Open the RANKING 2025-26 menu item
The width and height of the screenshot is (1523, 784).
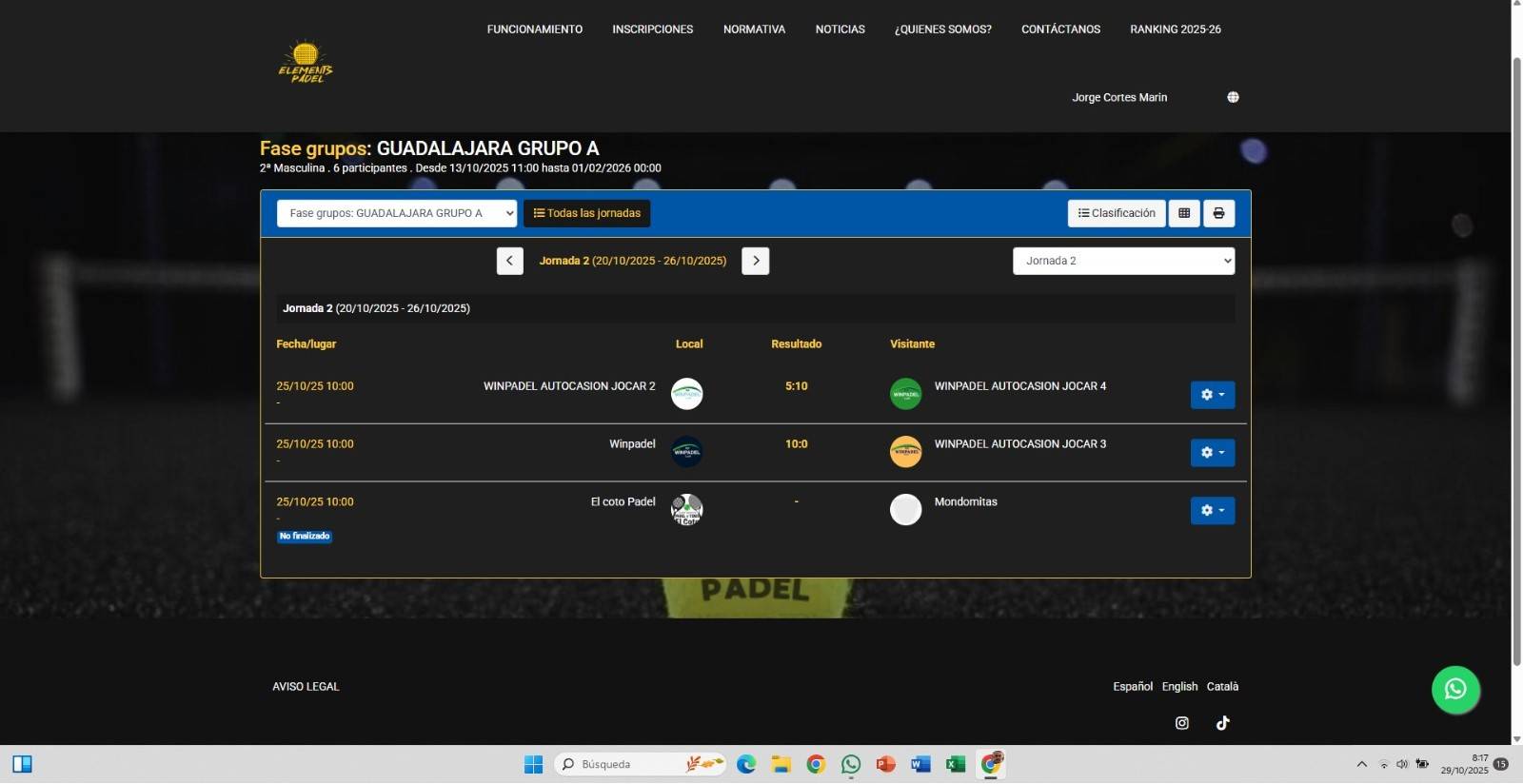point(1175,29)
